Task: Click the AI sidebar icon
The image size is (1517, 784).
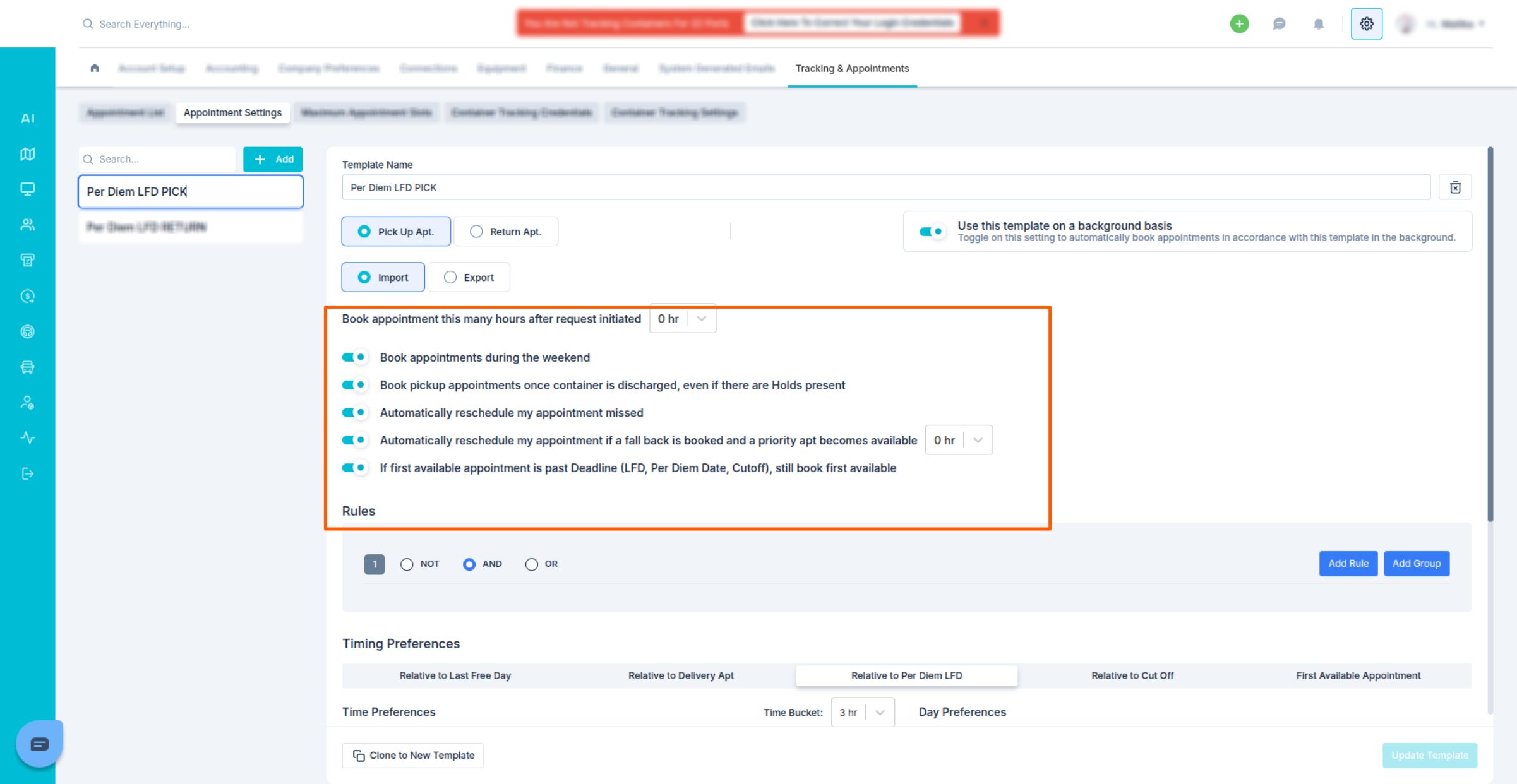Action: click(x=27, y=118)
